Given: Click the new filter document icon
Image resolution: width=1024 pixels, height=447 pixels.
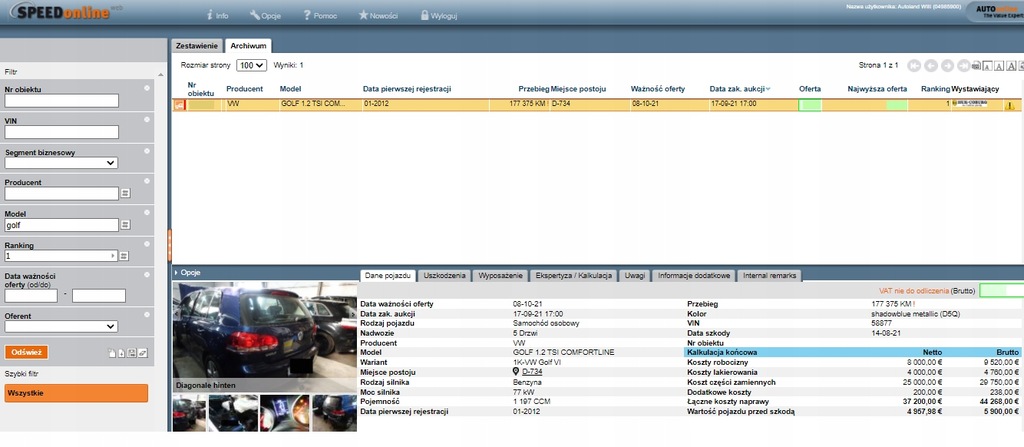Looking at the screenshot, I should click(112, 353).
